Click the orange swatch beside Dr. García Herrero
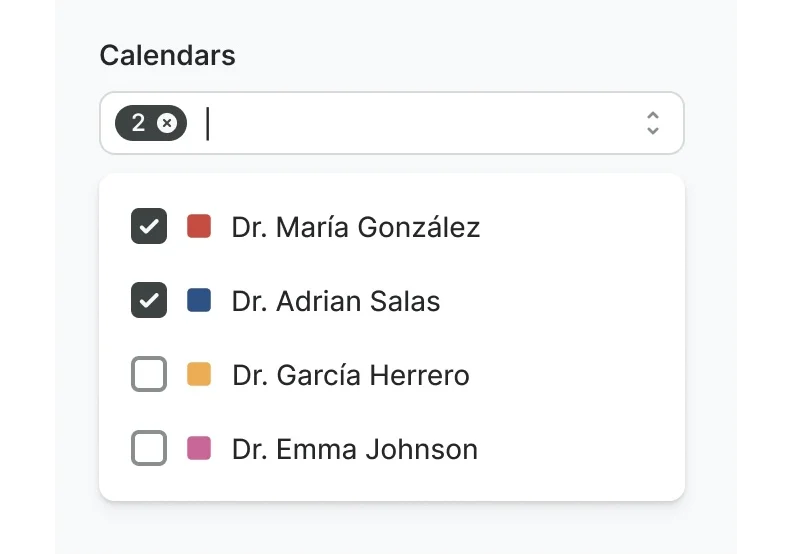This screenshot has width=800, height=555. [x=199, y=375]
